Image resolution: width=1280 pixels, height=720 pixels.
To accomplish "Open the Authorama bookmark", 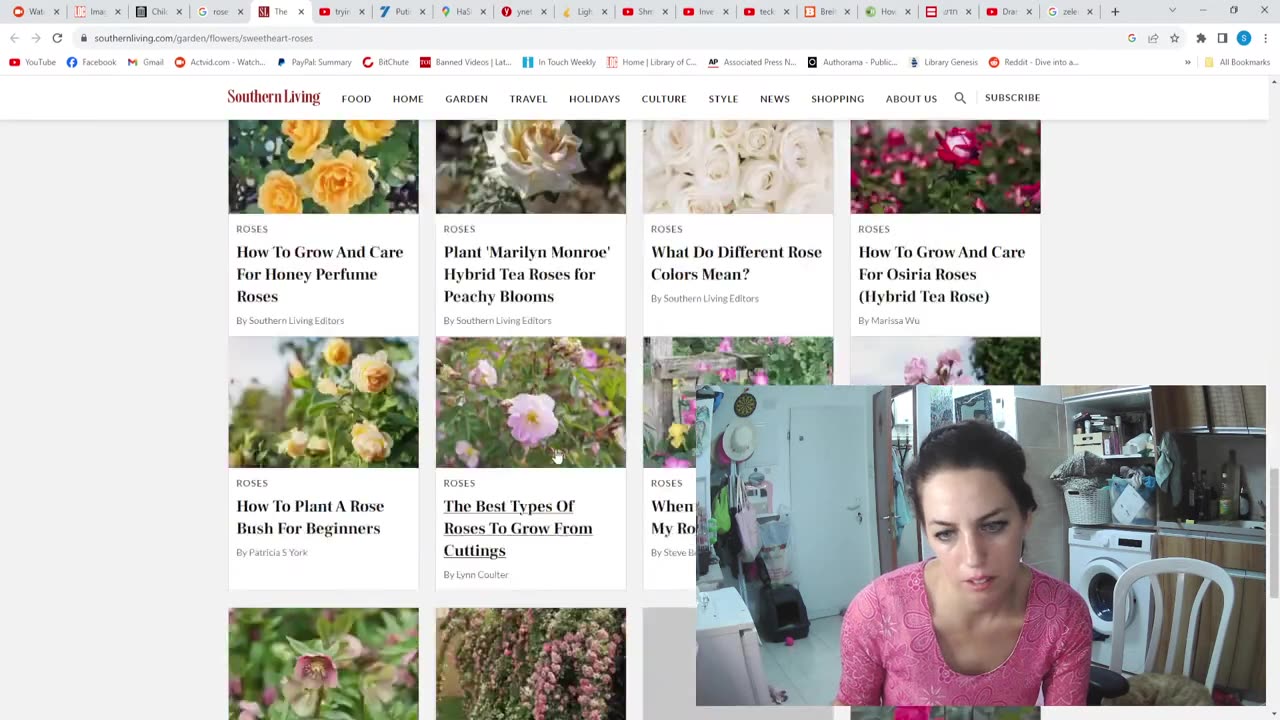I will tap(852, 62).
